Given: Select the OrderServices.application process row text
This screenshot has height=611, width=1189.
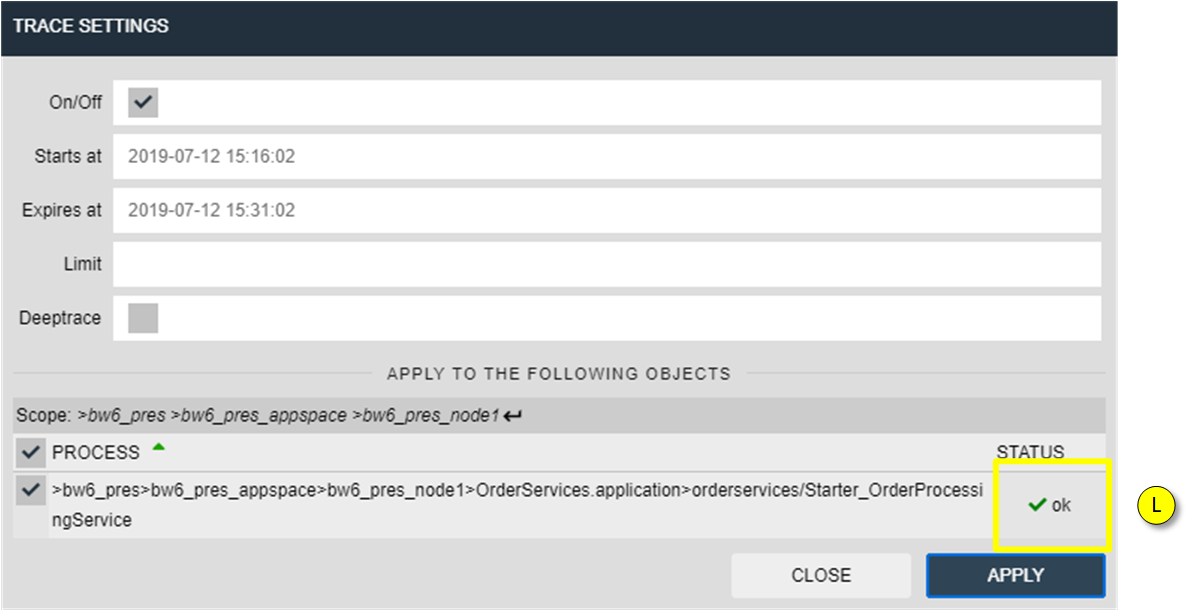Looking at the screenshot, I should tap(517, 505).
